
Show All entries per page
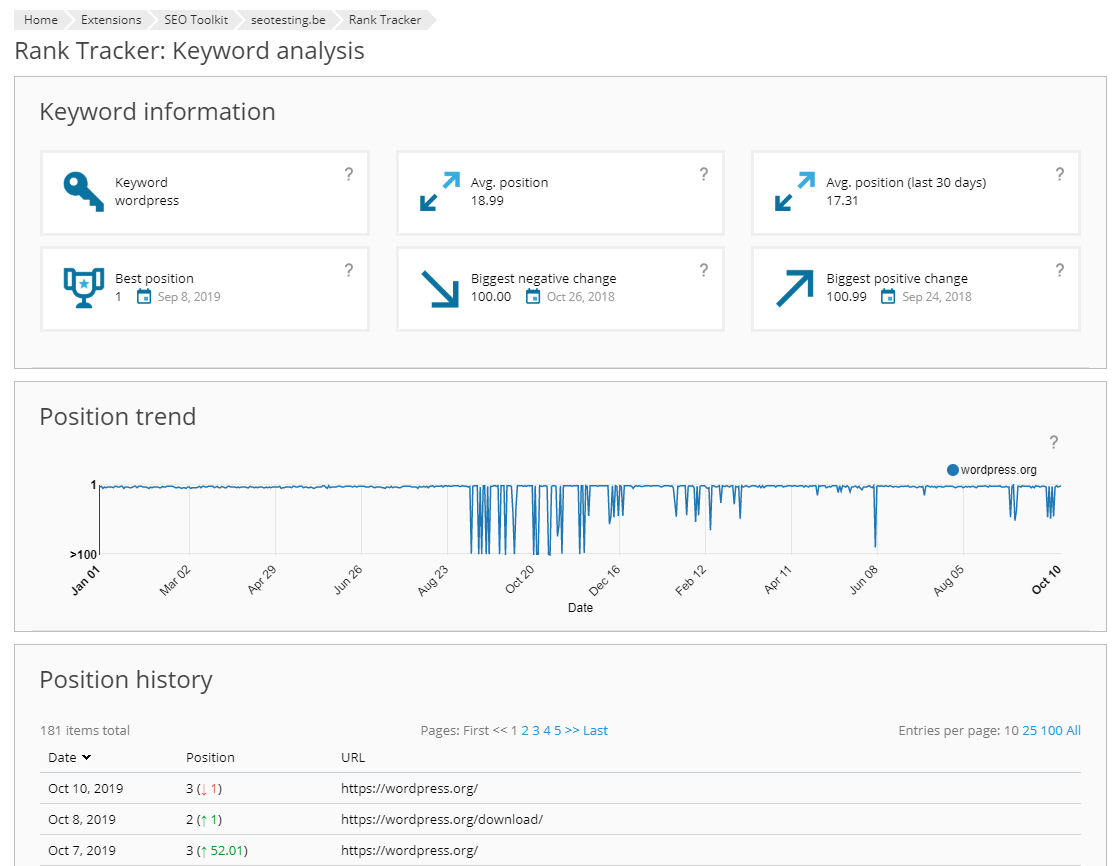1073,731
